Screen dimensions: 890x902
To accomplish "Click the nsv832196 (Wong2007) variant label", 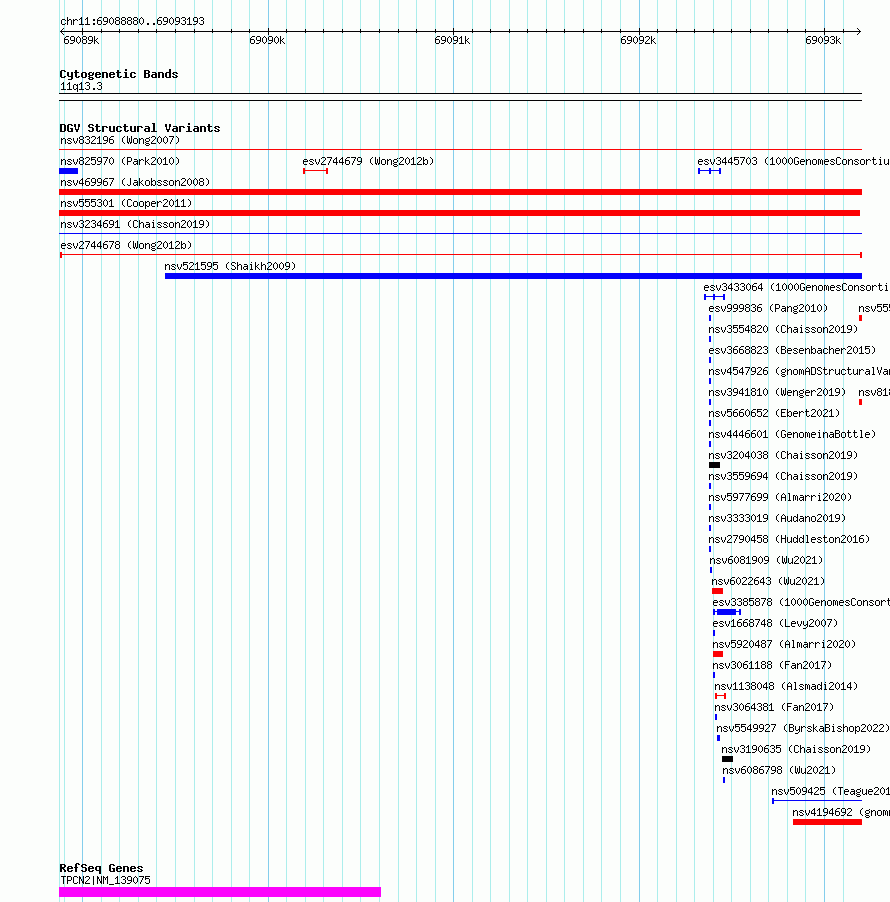I will [120, 140].
